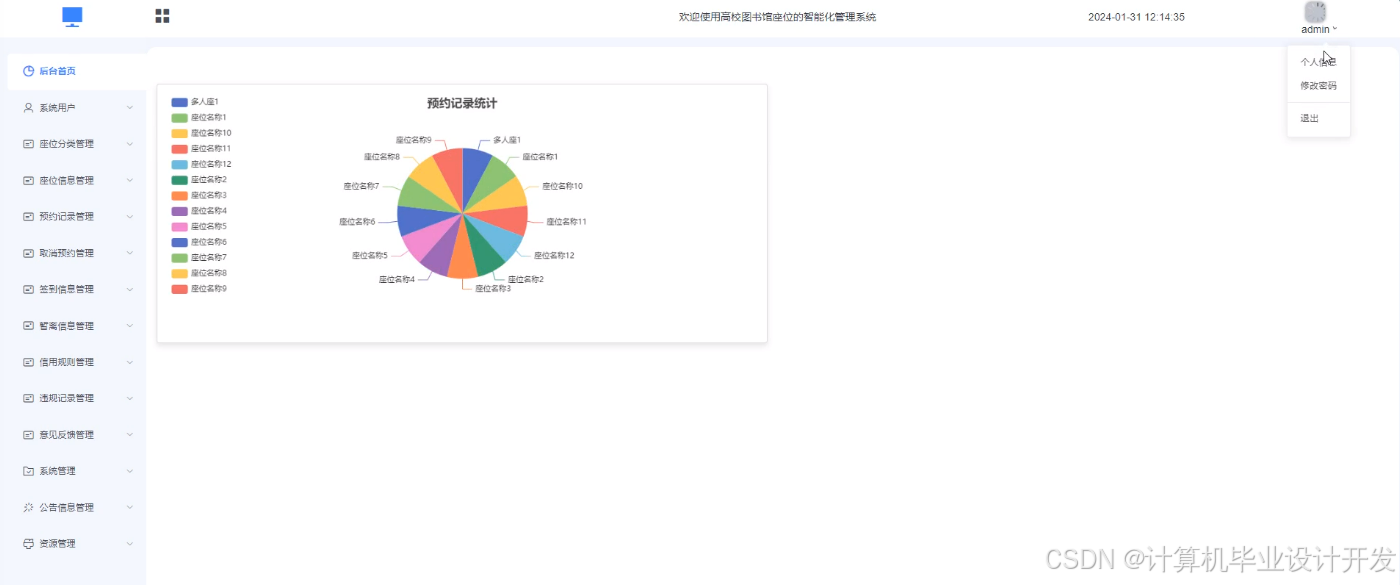Click the icon beside 预约记录管理

[29, 216]
